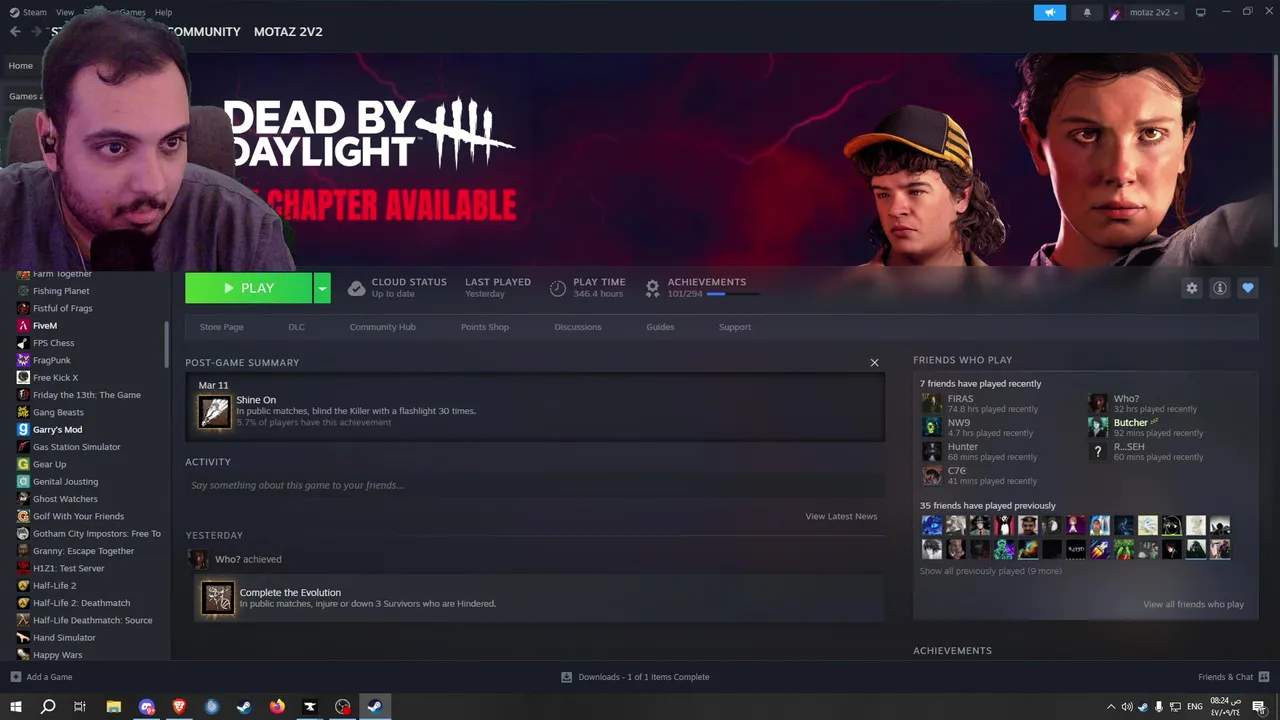This screenshot has height=720, width=1280.
Task: Open the Store Page tab
Action: tap(221, 327)
